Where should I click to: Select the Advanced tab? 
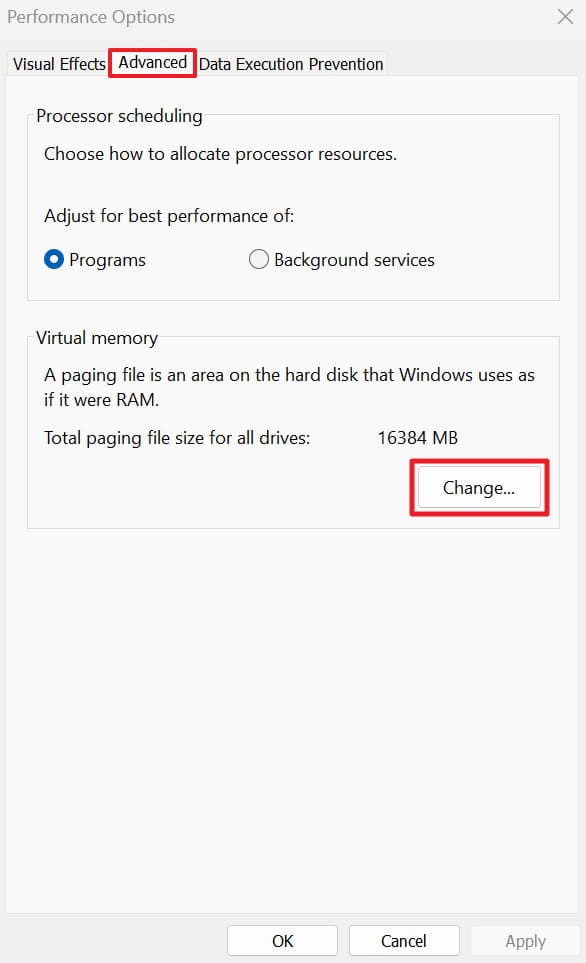(x=152, y=62)
